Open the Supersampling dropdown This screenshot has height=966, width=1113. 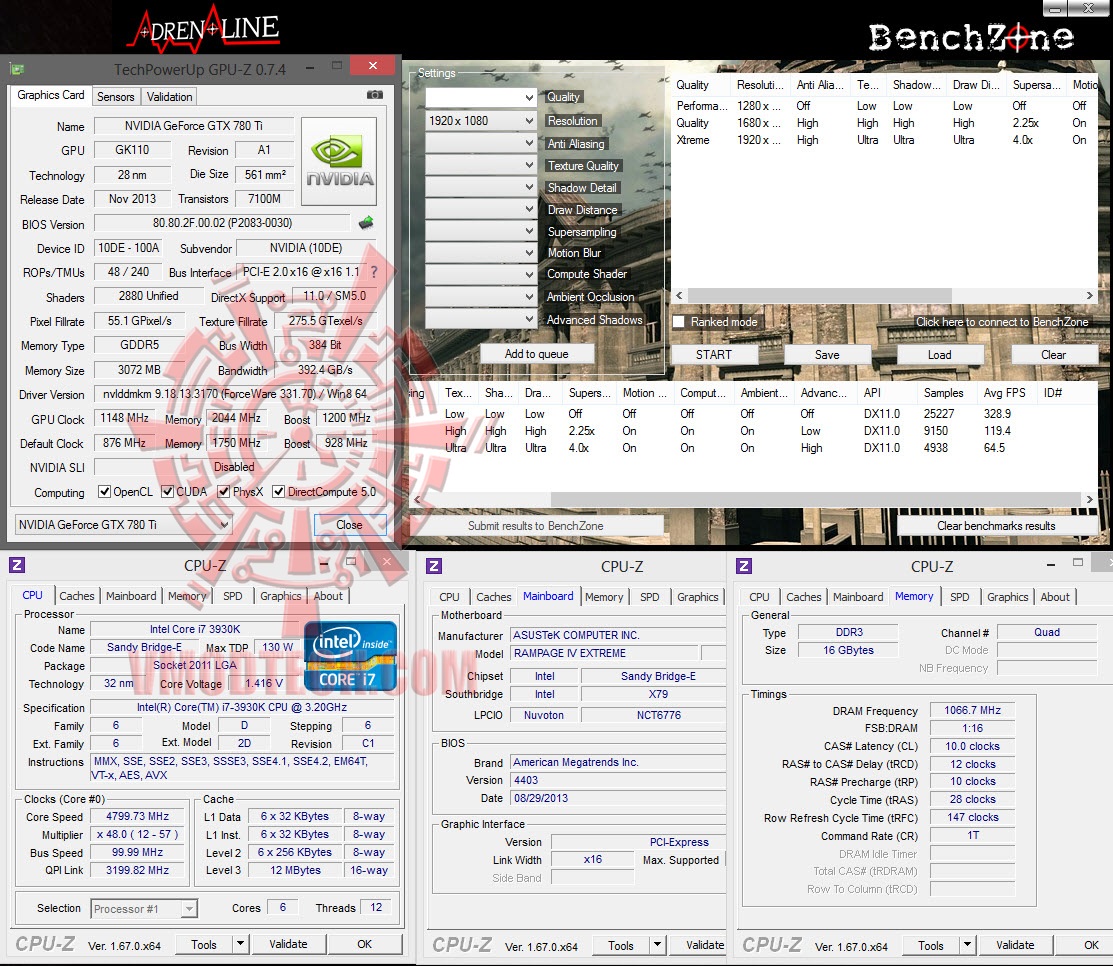tap(481, 231)
